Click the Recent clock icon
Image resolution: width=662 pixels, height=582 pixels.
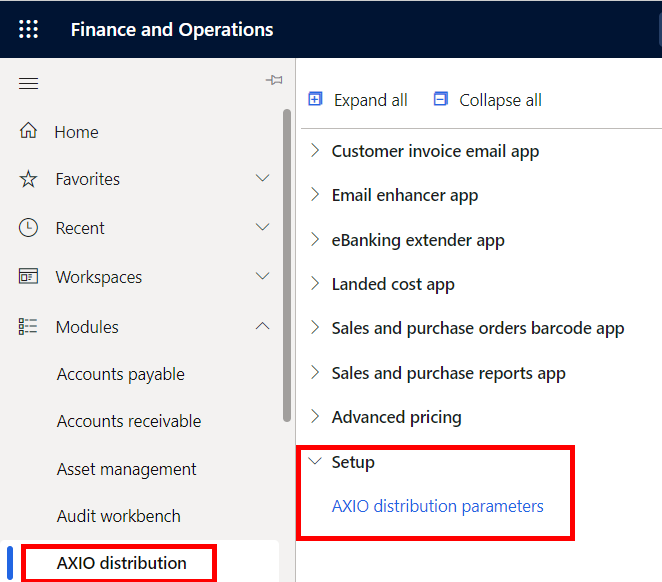click(28, 227)
